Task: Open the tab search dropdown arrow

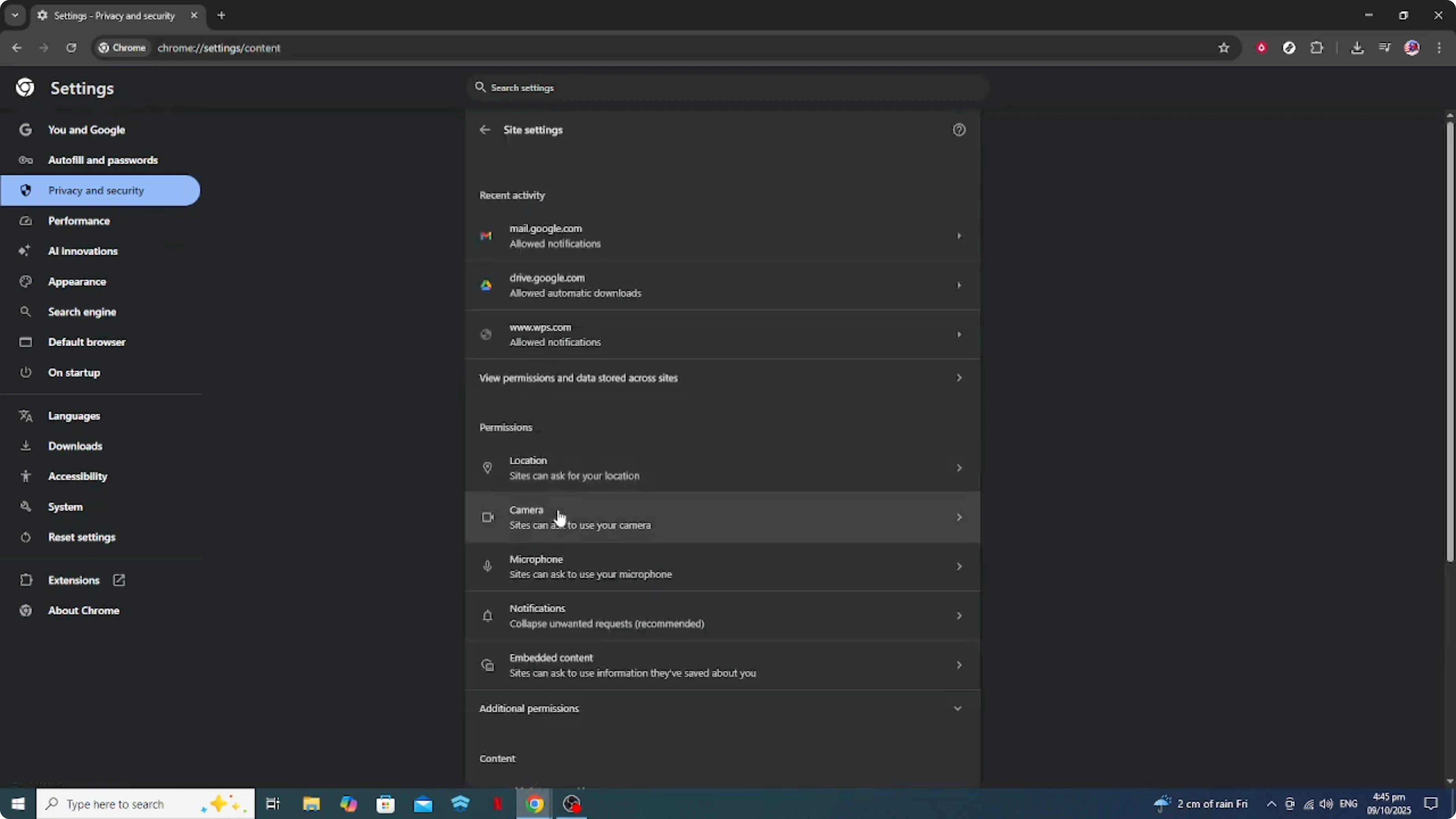Action: (15, 15)
